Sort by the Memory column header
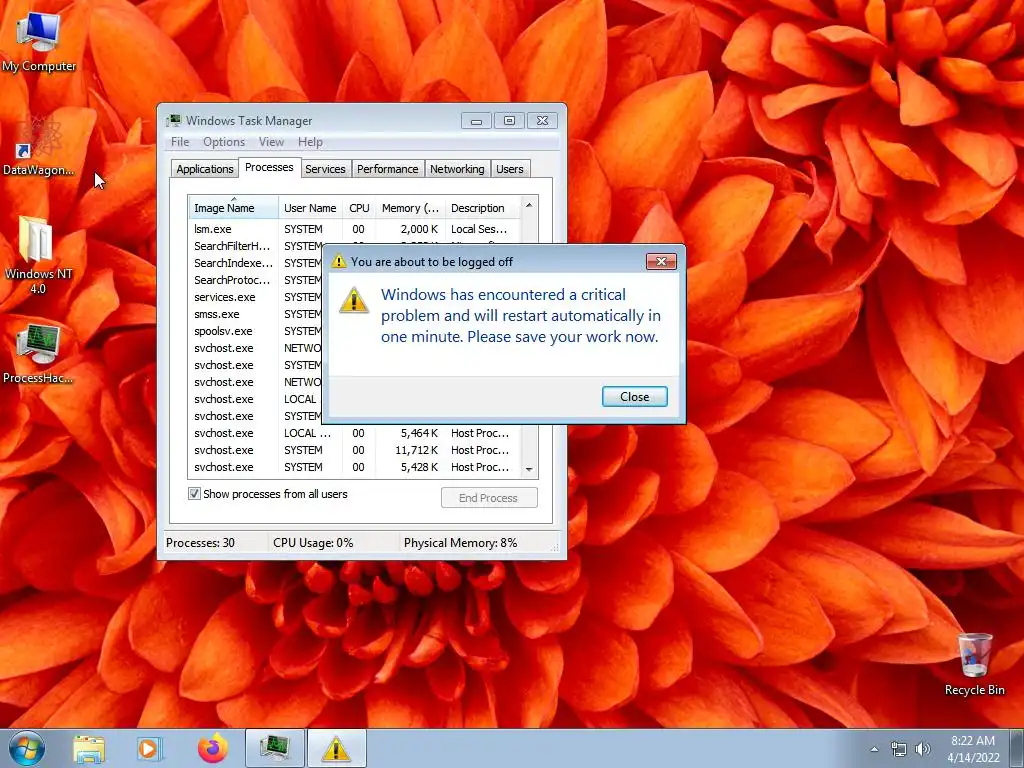1024x768 pixels. 410,208
